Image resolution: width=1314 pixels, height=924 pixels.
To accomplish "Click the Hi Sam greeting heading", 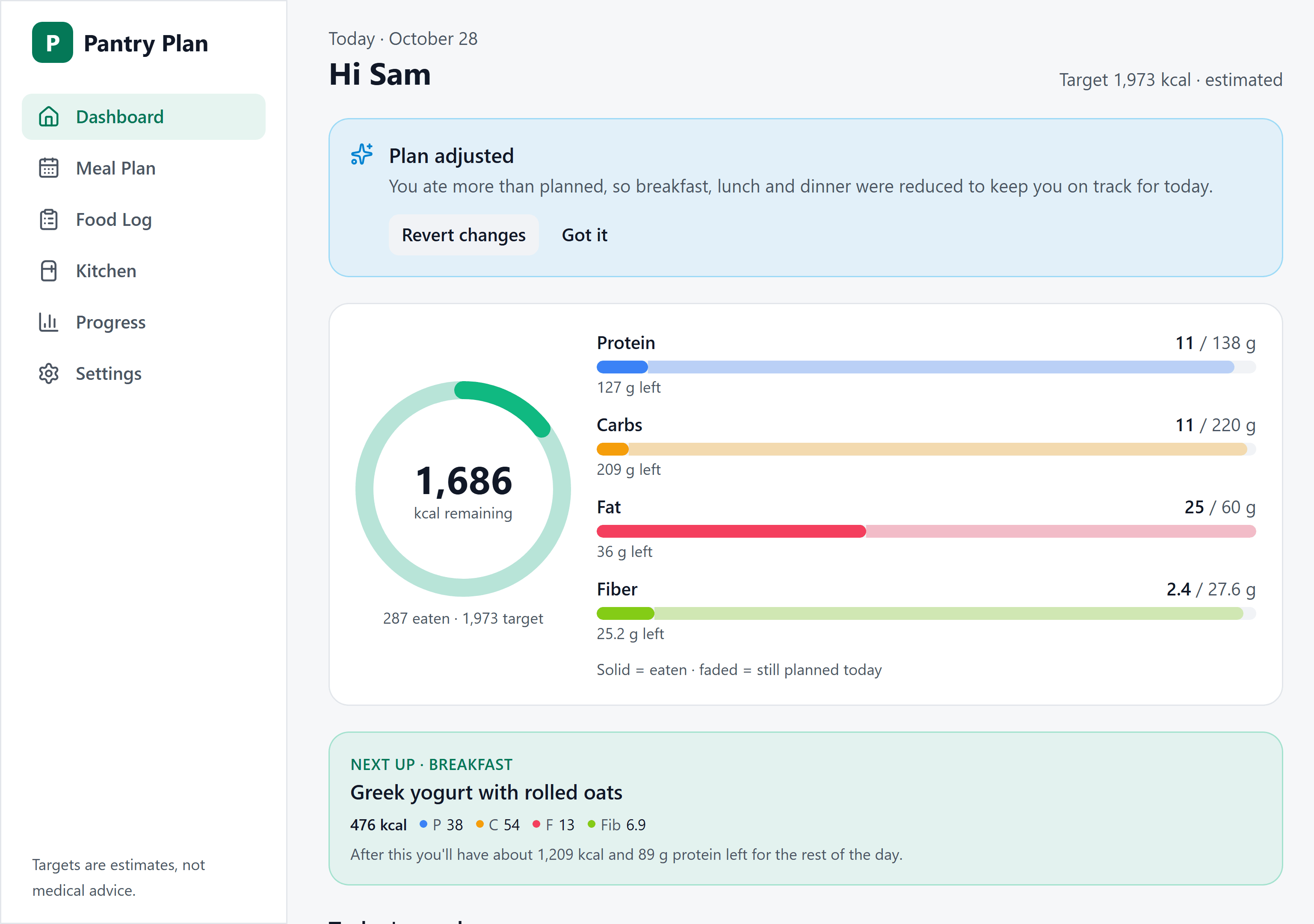I will (x=380, y=74).
